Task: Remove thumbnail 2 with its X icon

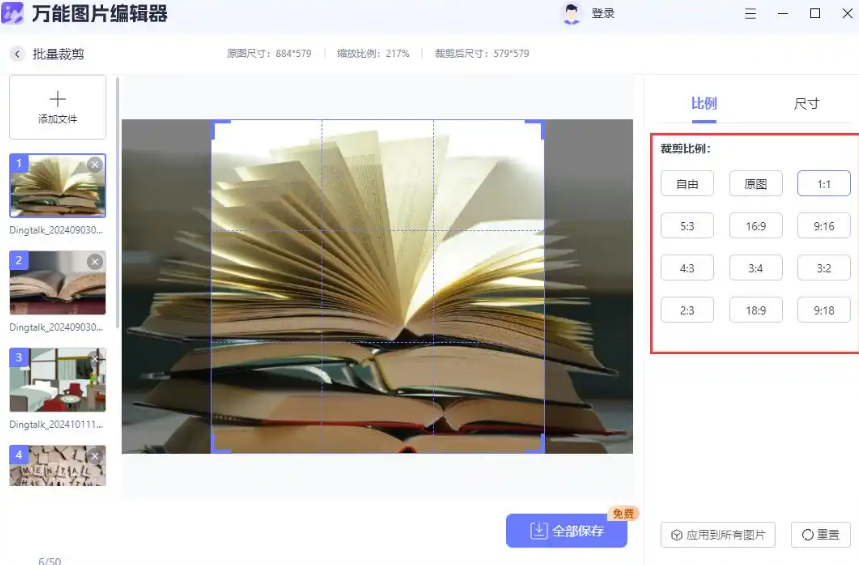Action: pyautogui.click(x=95, y=261)
